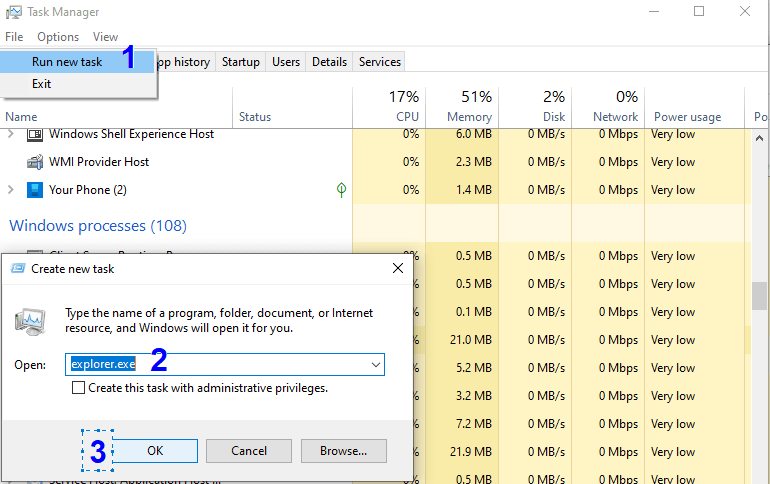Click the Windows processes (108) group heading
770x484 pixels.
pos(98,226)
